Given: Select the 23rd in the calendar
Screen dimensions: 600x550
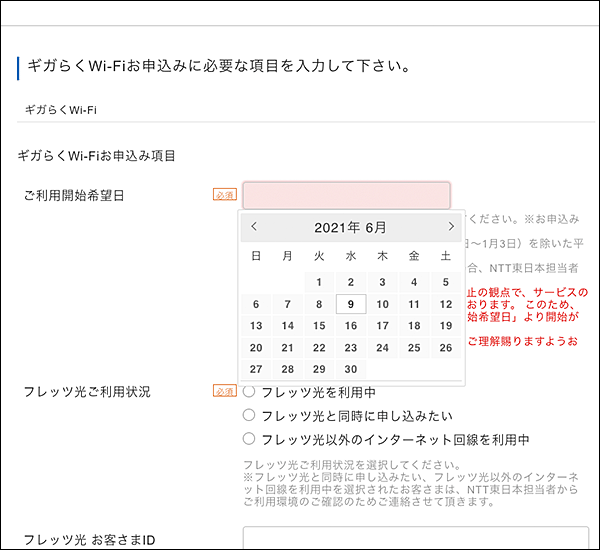Looking at the screenshot, I should 351,348.
